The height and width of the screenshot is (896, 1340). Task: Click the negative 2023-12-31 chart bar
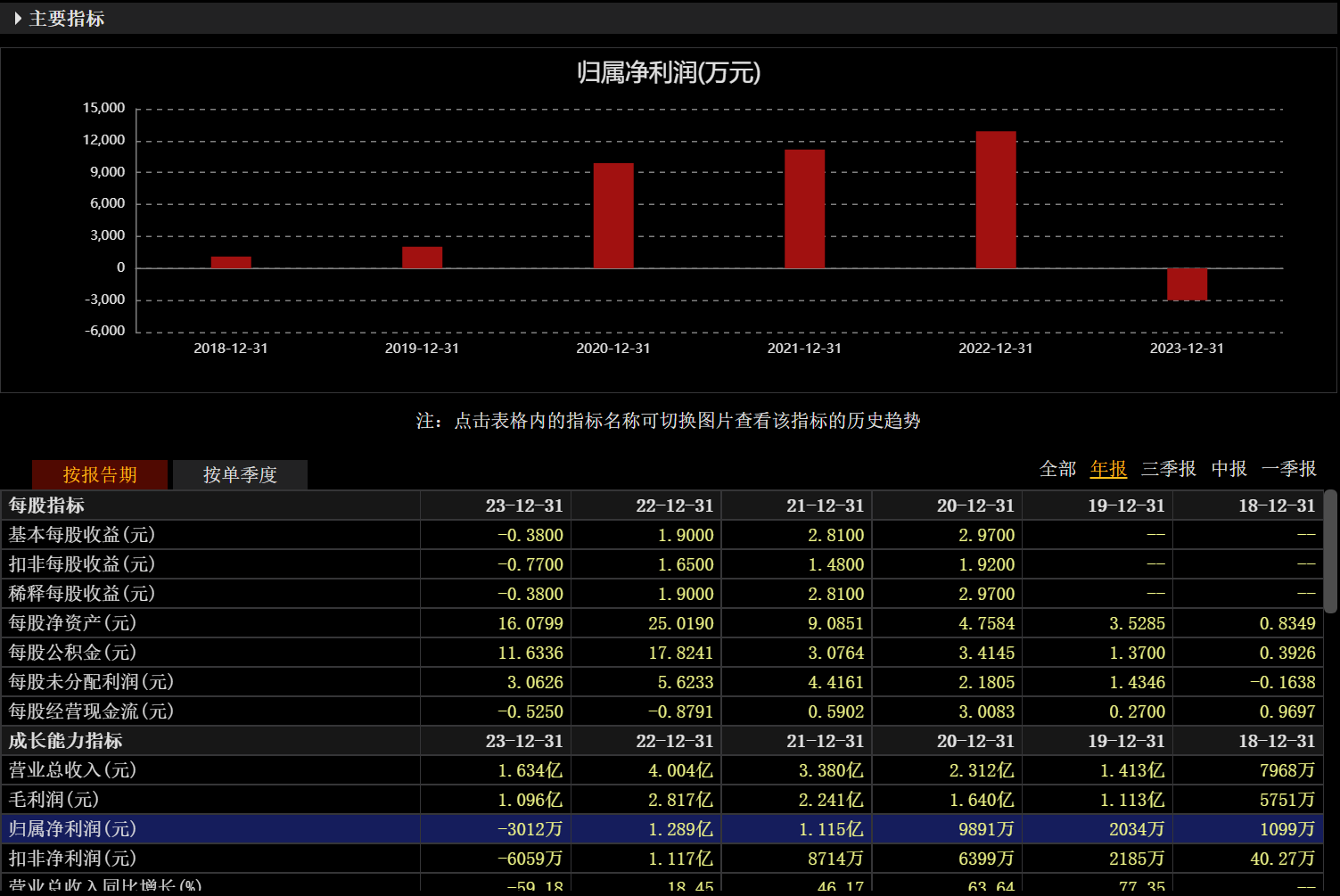[x=1187, y=284]
